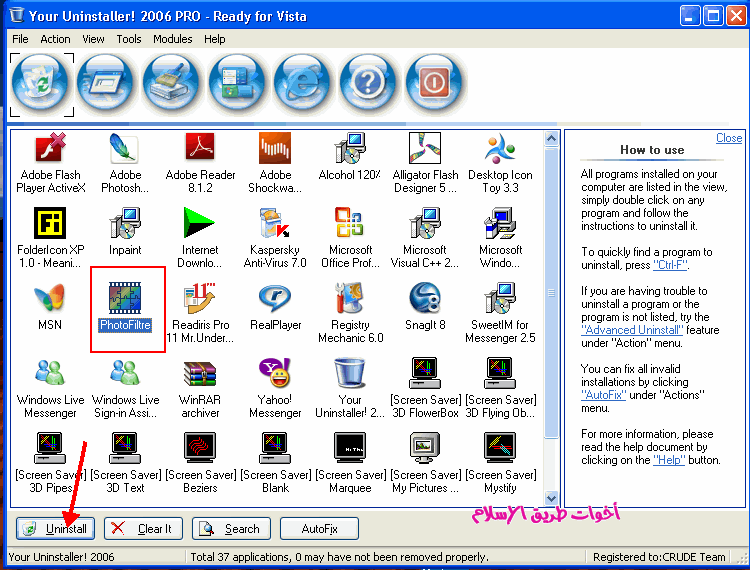Select Marquee screen saver

click(x=350, y=463)
